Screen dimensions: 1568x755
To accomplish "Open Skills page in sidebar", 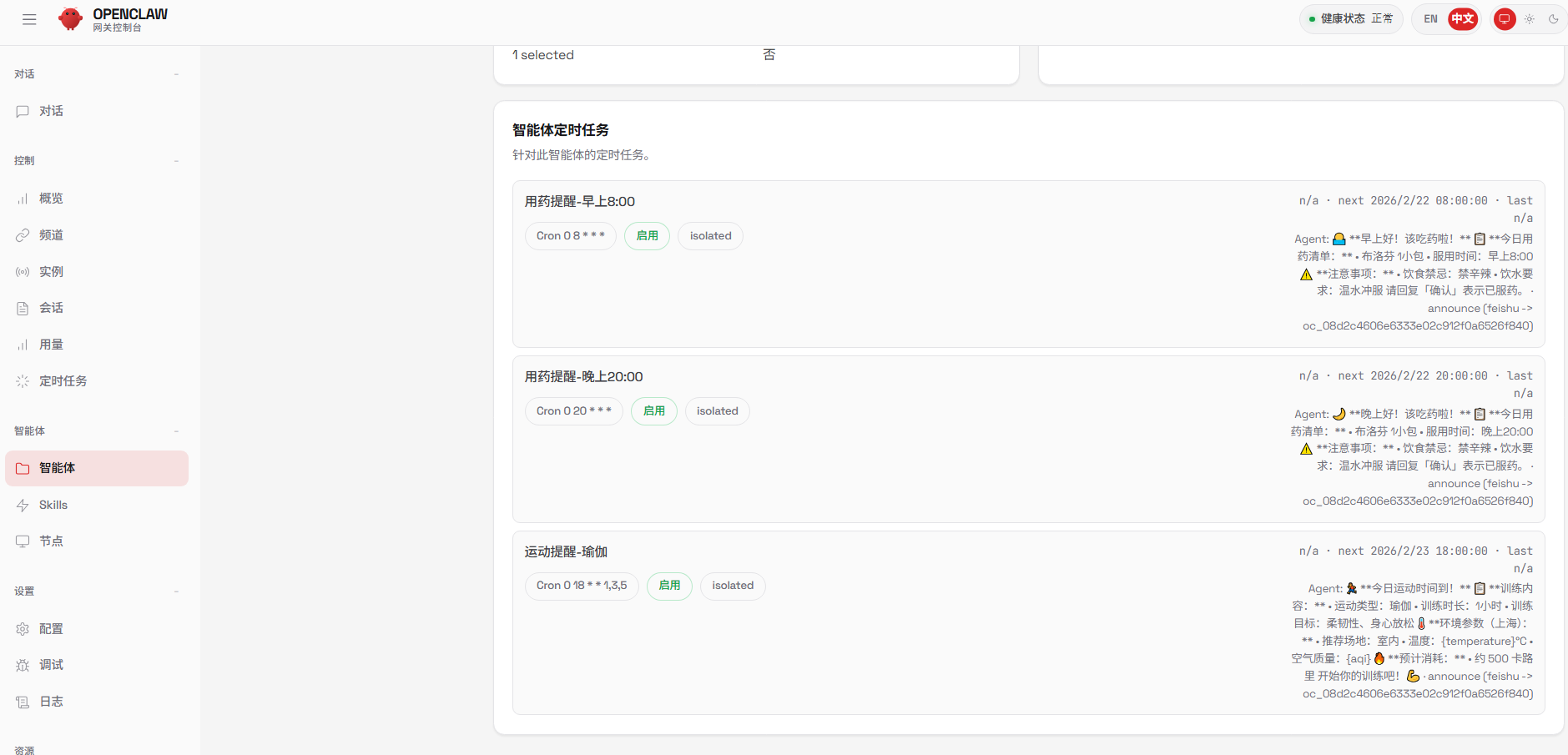I will 53,505.
